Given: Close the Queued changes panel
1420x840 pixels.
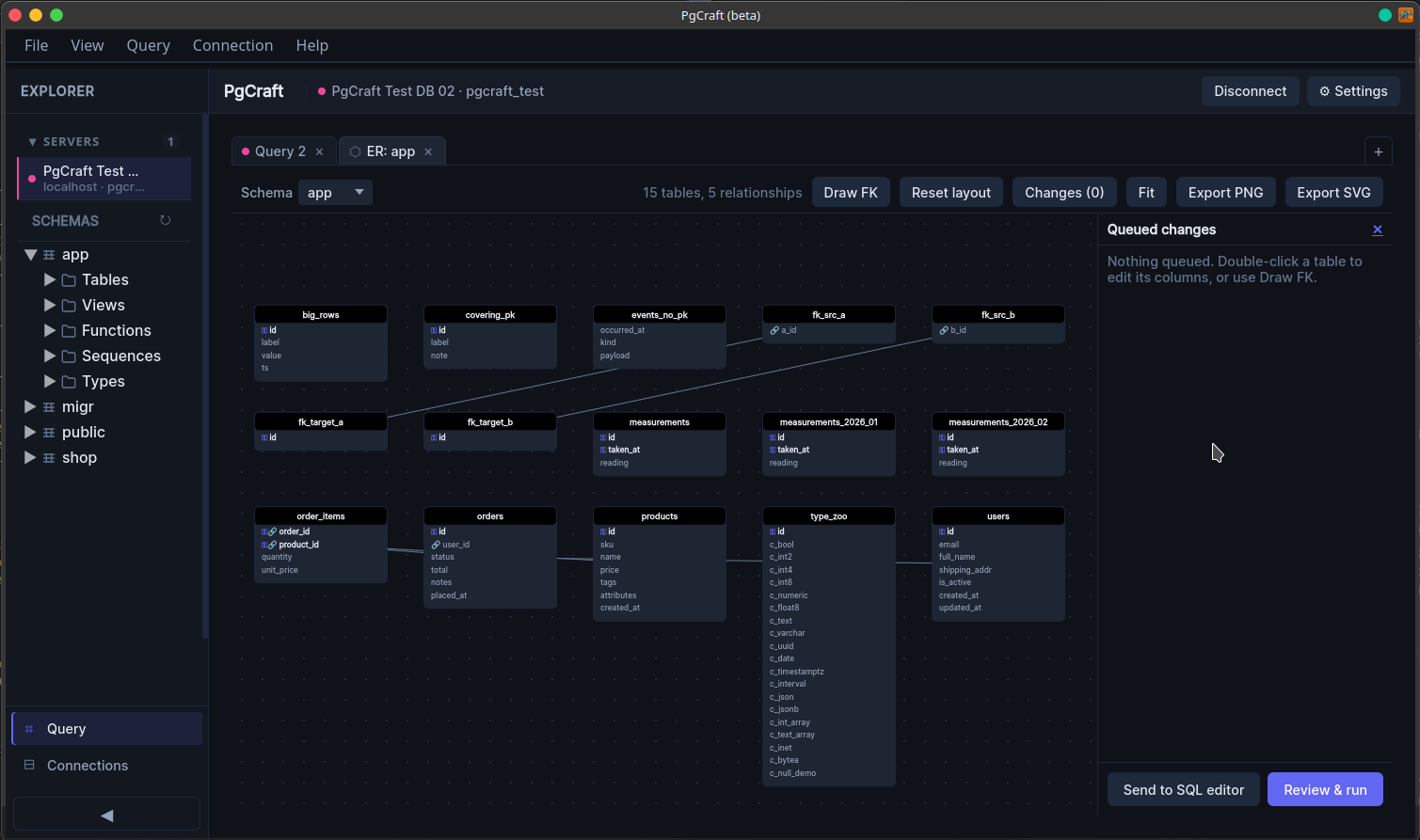Looking at the screenshot, I should click(1378, 230).
